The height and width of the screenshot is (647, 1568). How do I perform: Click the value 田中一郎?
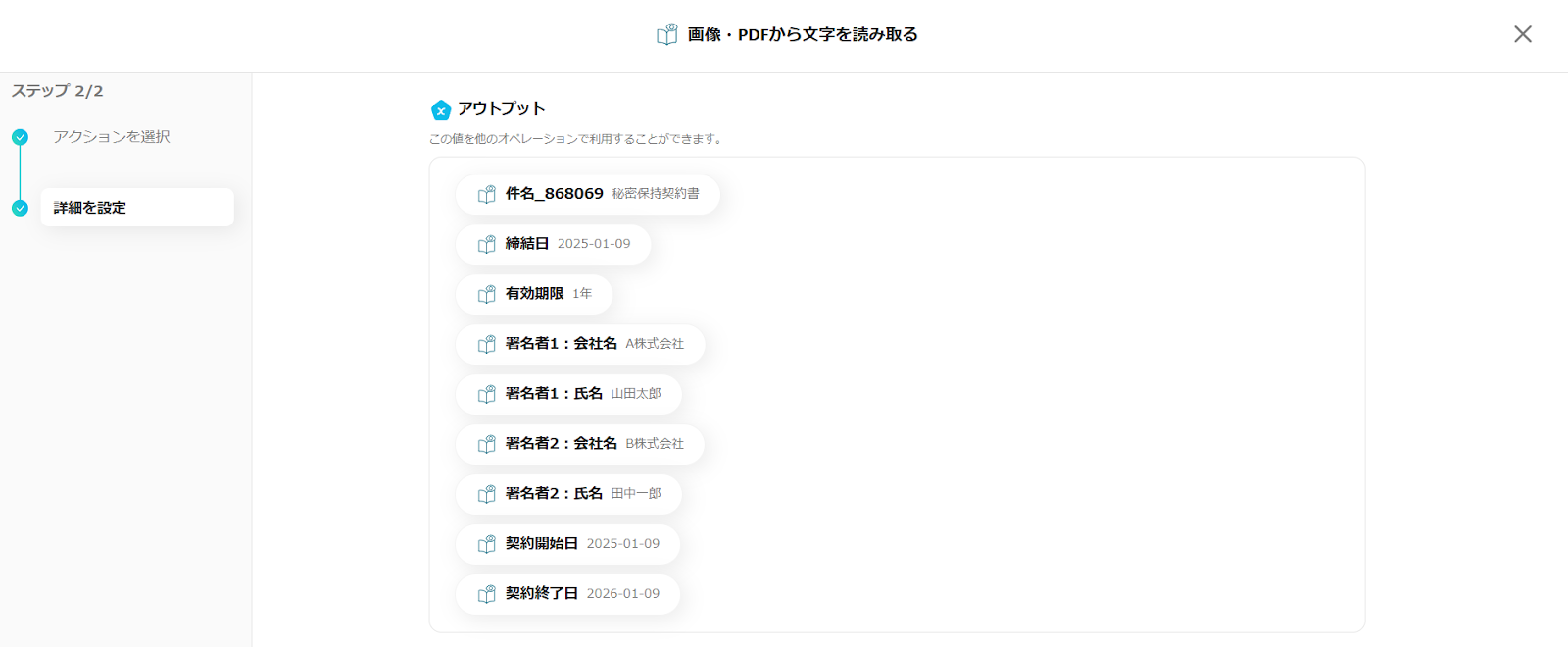pyautogui.click(x=636, y=494)
